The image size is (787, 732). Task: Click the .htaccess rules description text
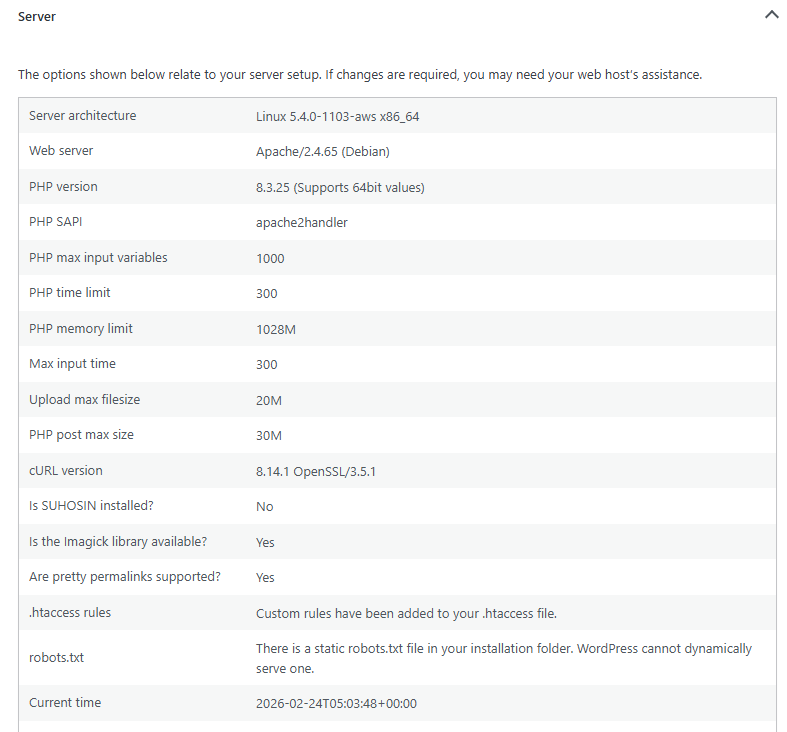tap(407, 614)
